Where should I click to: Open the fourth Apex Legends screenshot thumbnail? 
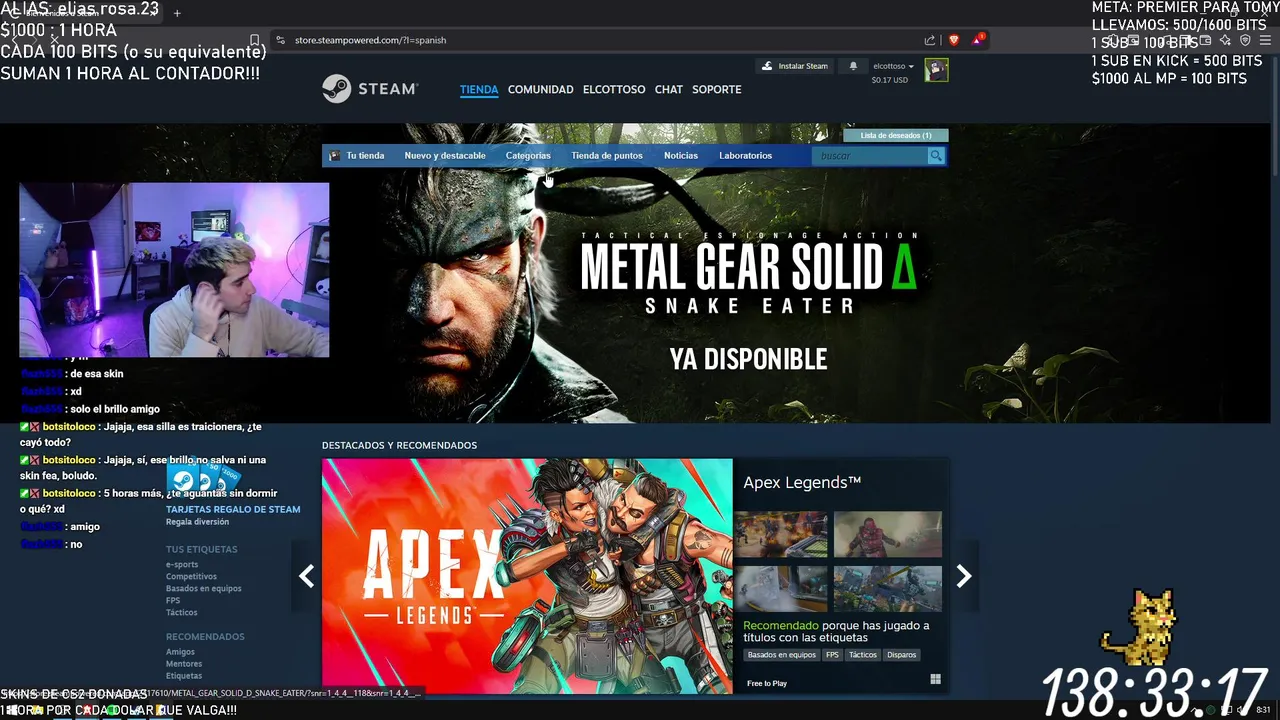tap(888, 588)
